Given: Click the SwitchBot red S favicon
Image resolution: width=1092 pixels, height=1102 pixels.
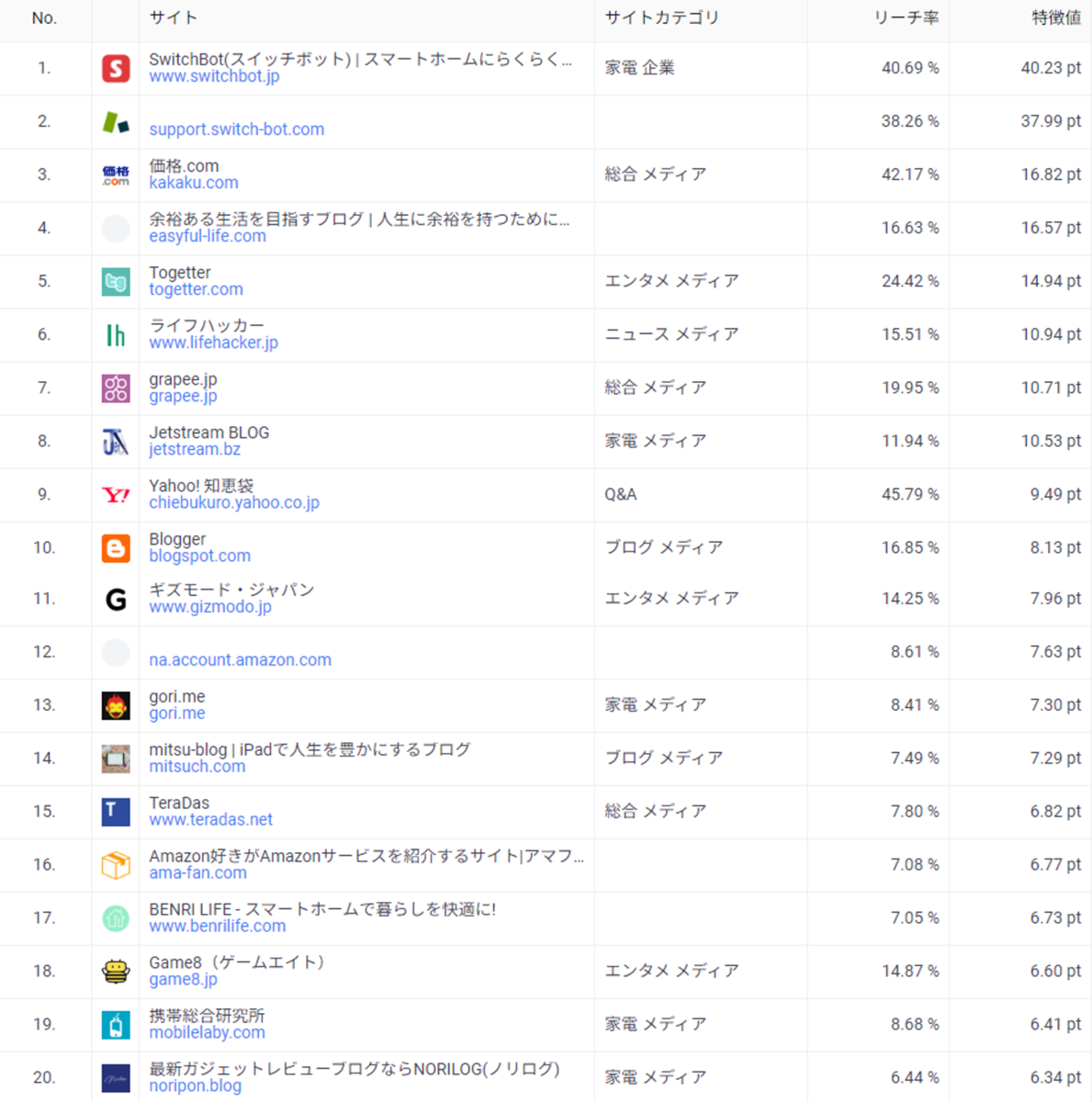Looking at the screenshot, I should [x=116, y=68].
